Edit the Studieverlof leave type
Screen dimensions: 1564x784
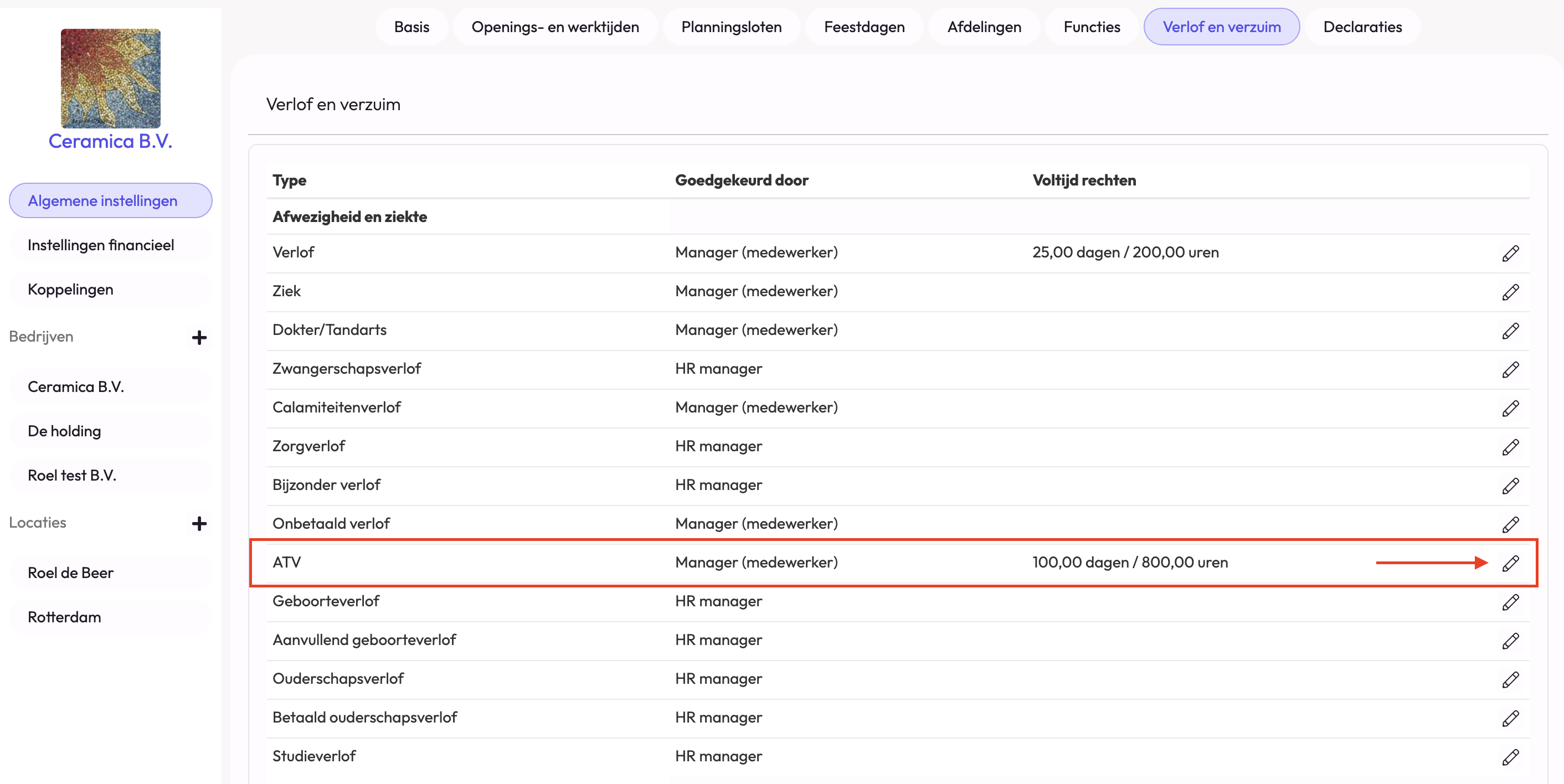tap(1510, 757)
